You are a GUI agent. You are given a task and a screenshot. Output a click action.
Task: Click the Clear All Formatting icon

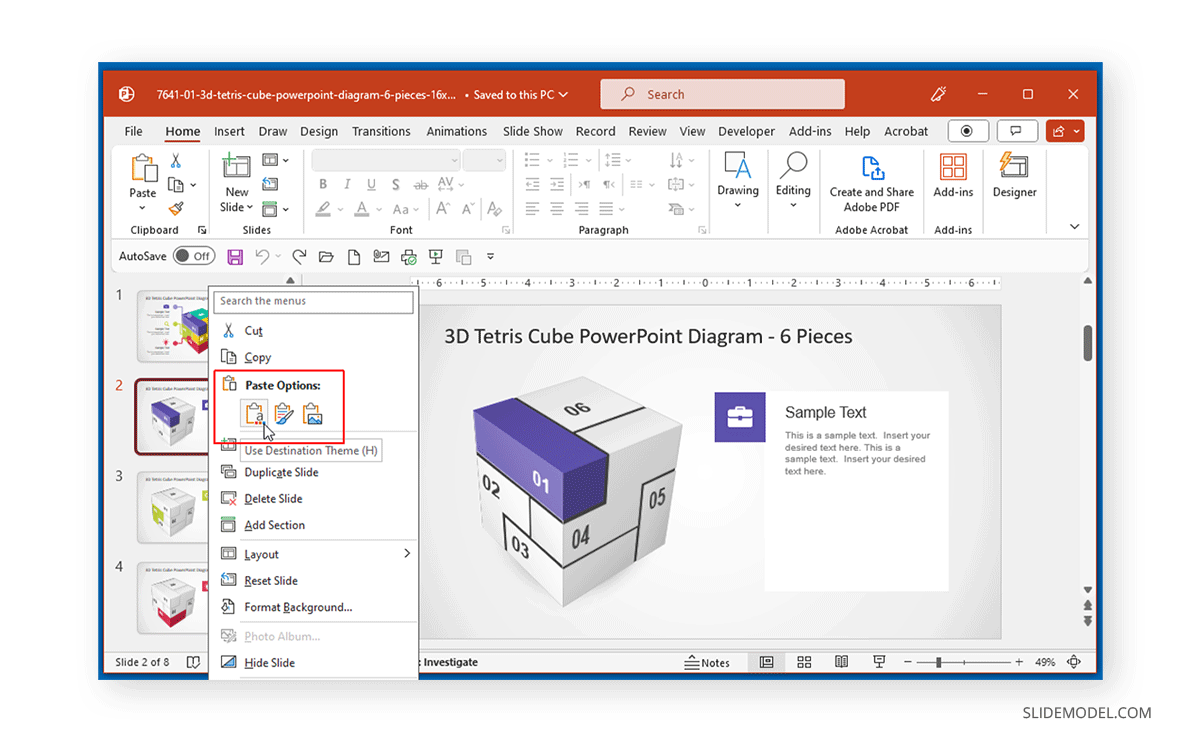tap(493, 209)
